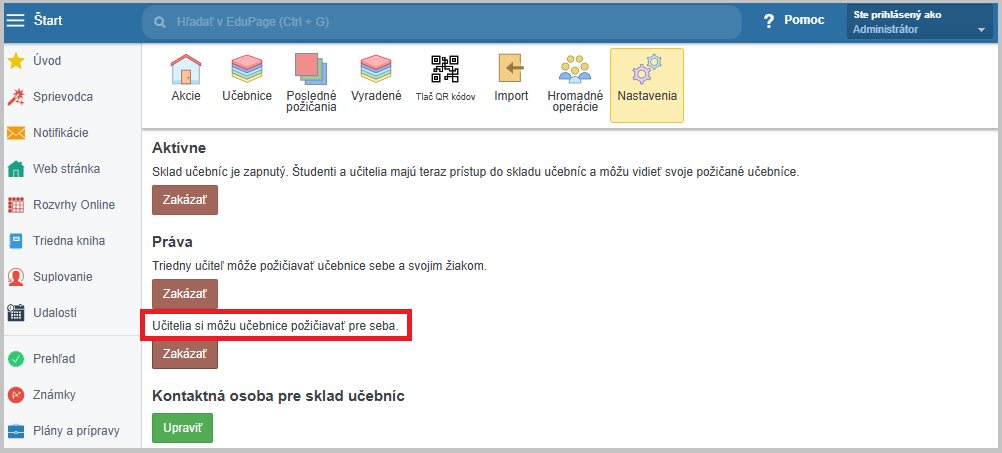
Task: Open Známky red icon
Action: tap(15, 395)
